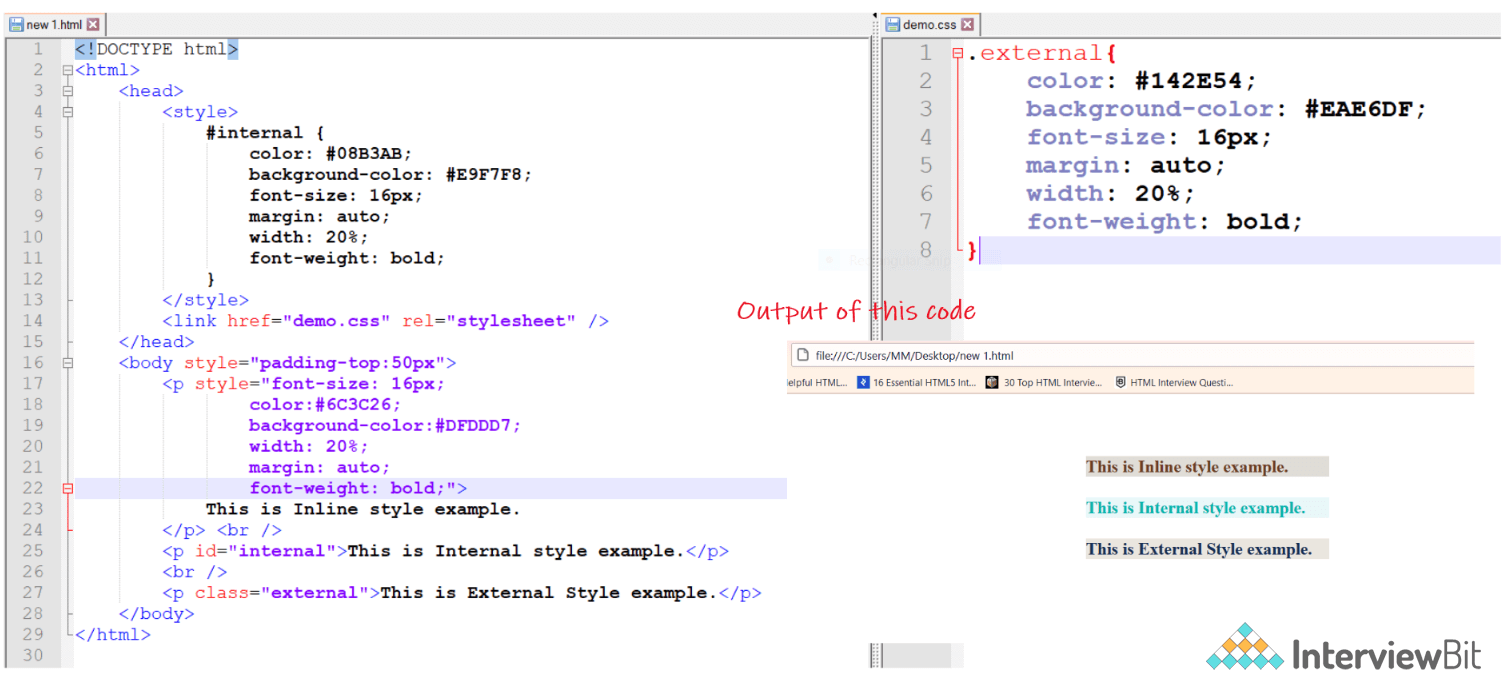This screenshot has height=694, width=1504.
Task: Collapse the .external rule fold in demo.css
Action: click(x=957, y=53)
